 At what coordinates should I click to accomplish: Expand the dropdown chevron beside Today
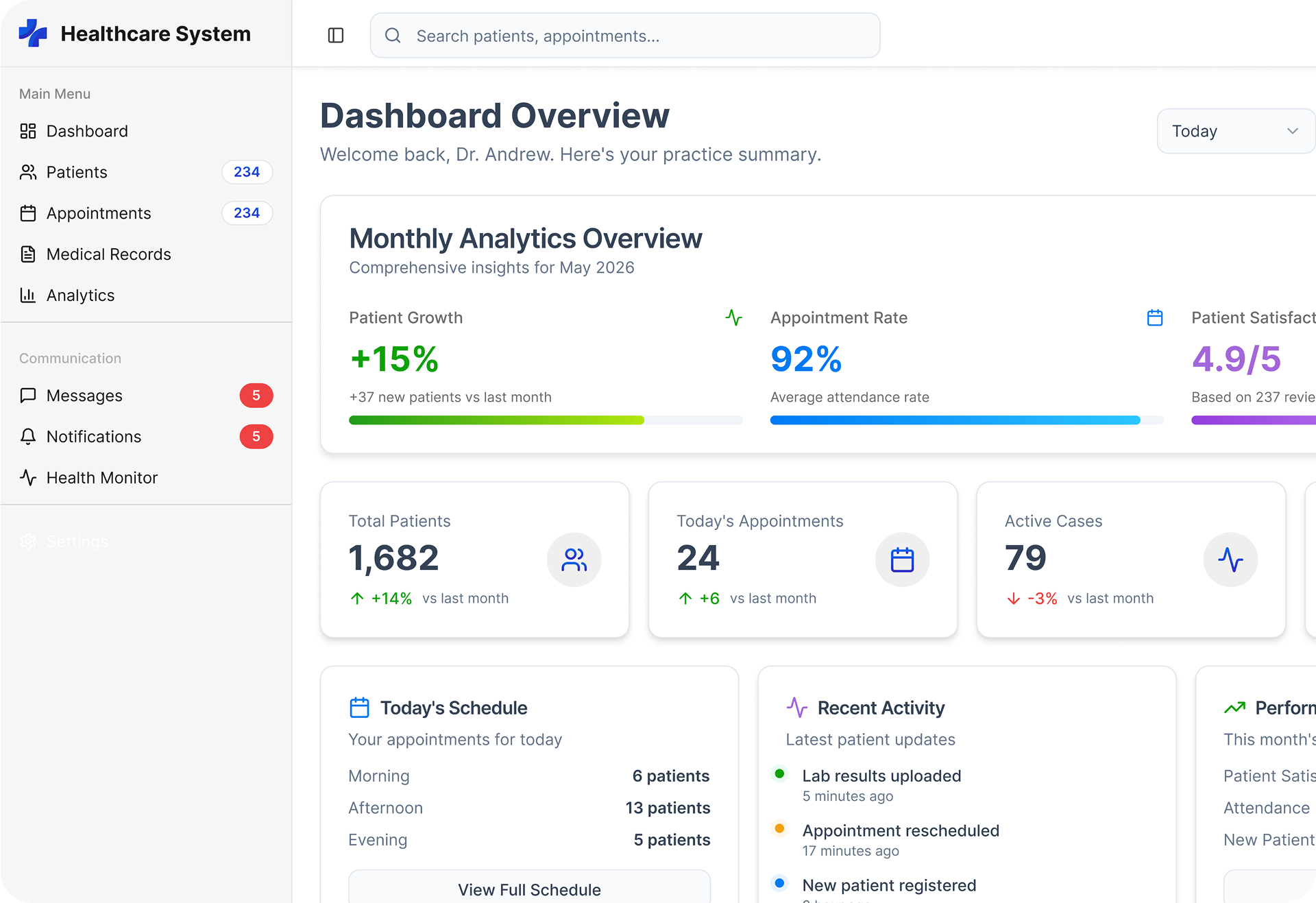(1293, 131)
